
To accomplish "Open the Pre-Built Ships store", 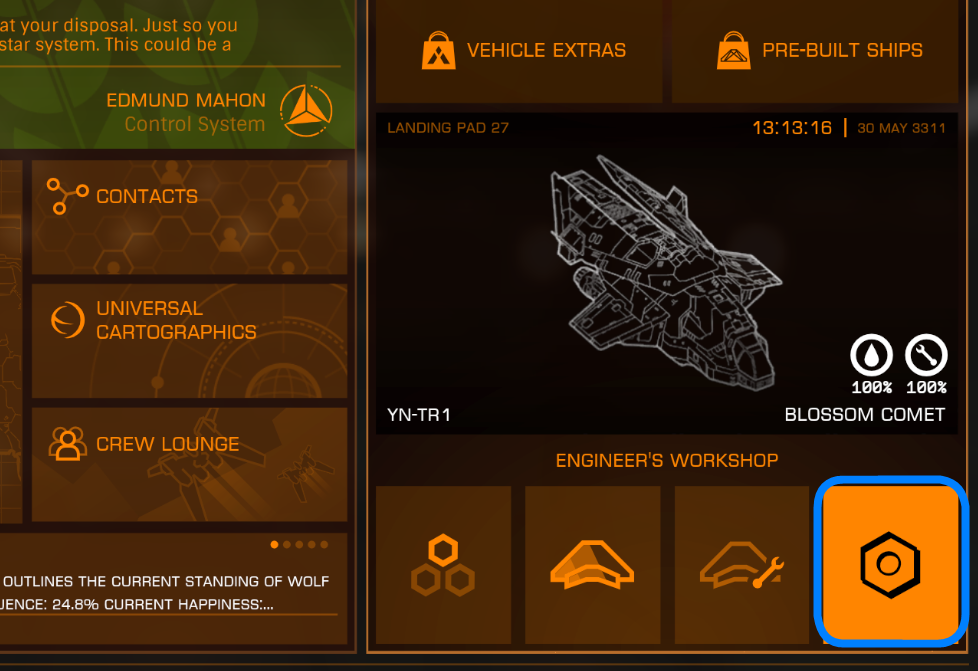I will [x=815, y=51].
